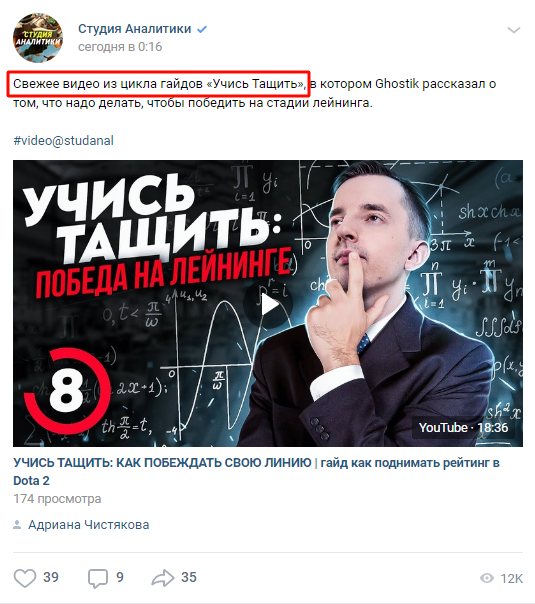Viewport: 535px width, 604px height.
Task: Play the video with the center play button
Action: (x=268, y=305)
